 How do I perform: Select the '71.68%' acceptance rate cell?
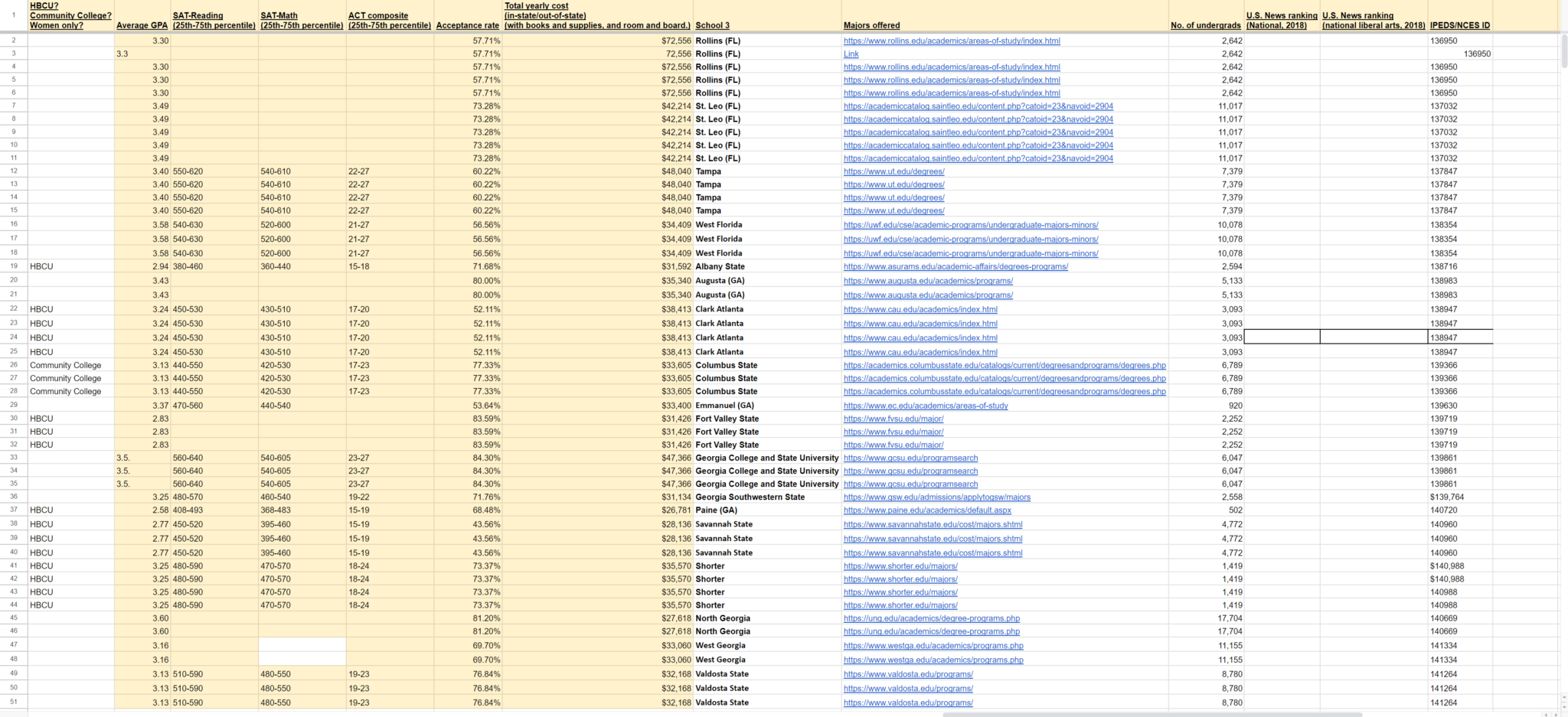coord(468,267)
